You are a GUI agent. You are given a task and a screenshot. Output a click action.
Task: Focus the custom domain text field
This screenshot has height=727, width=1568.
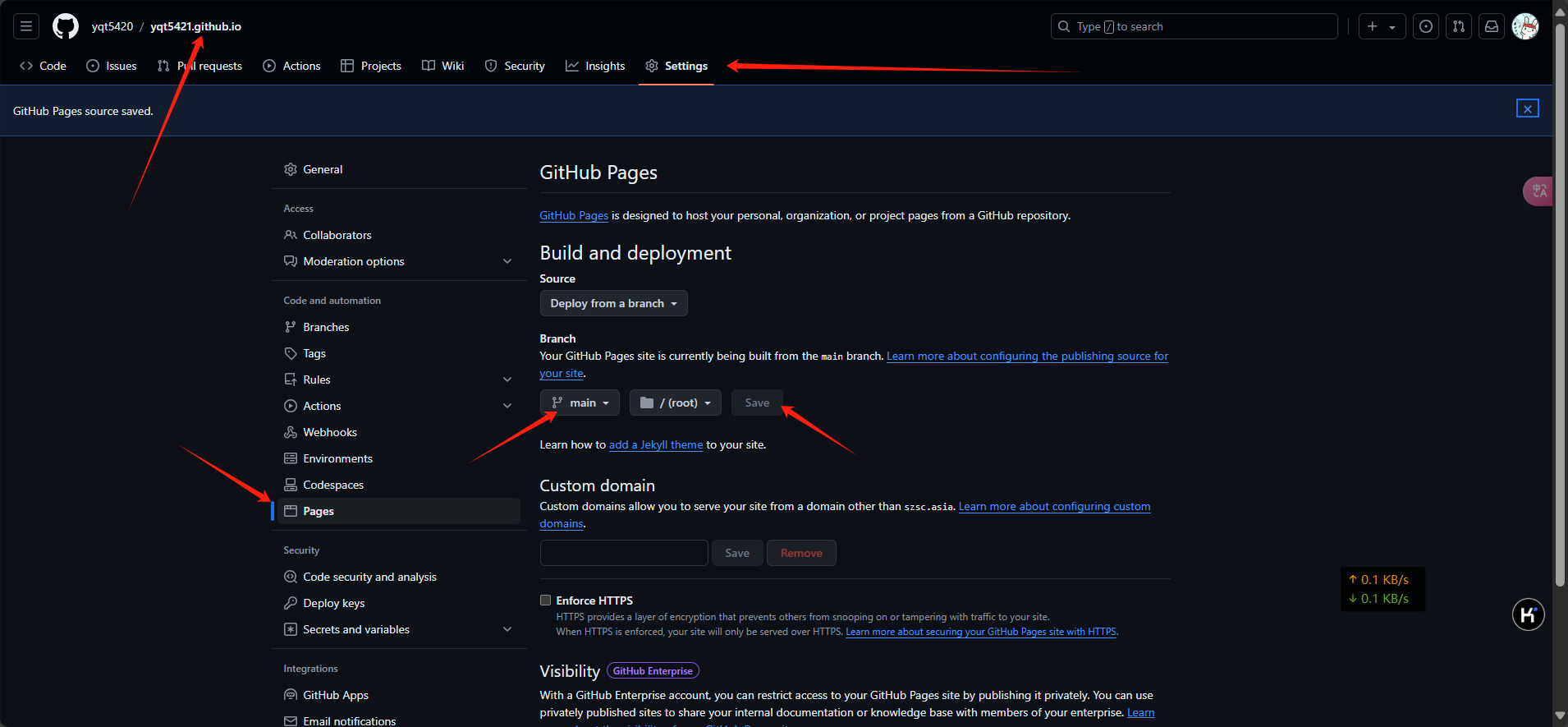pyautogui.click(x=624, y=553)
